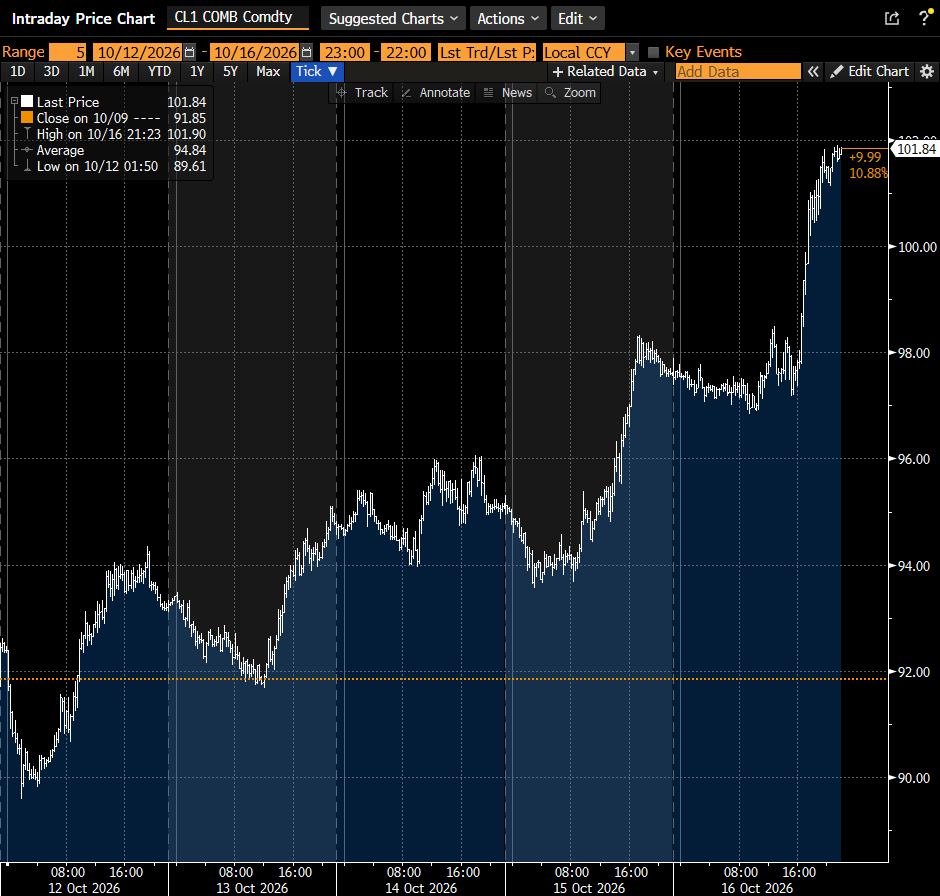
Task: Open the start date calendar picker
Action: [x=189, y=52]
